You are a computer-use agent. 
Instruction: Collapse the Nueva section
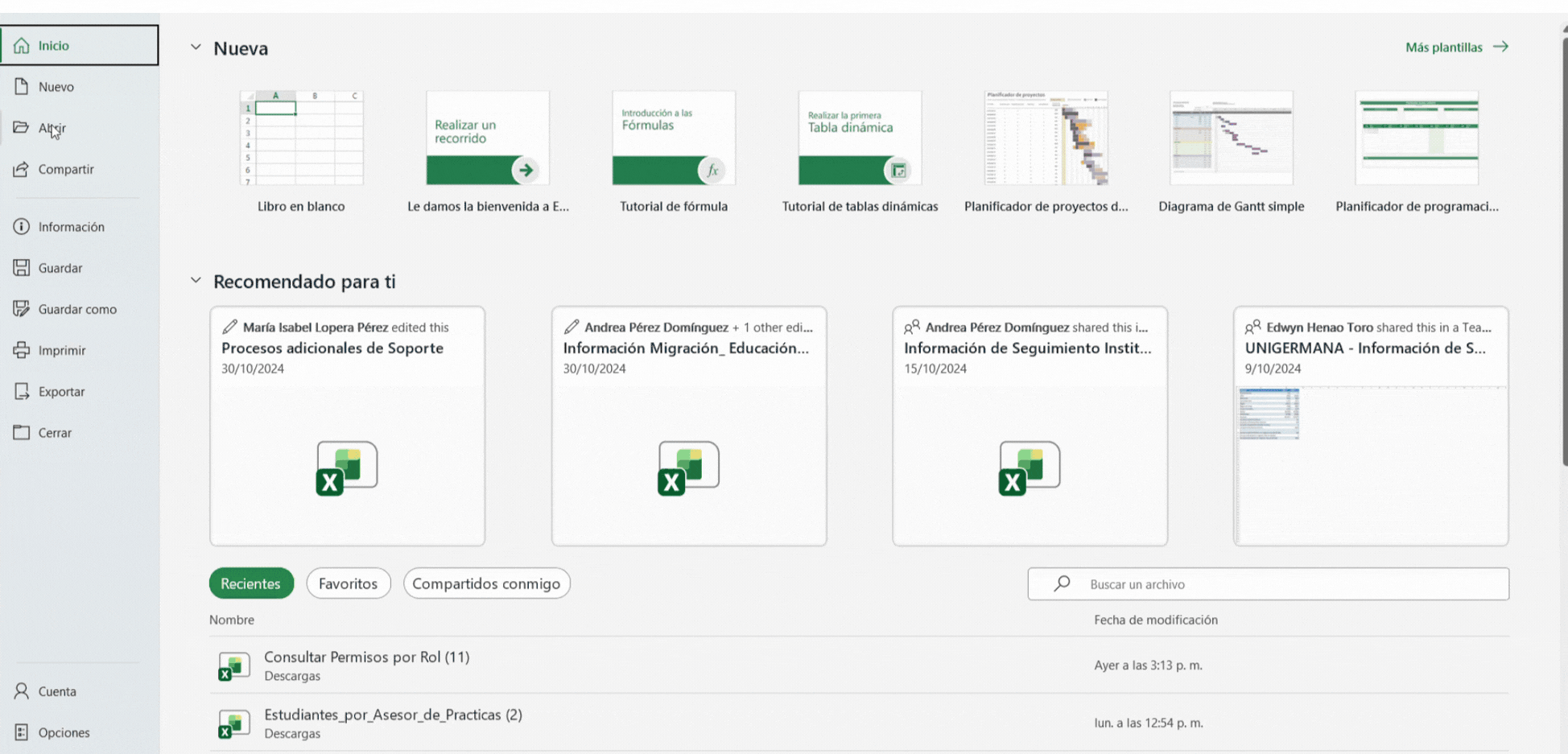(196, 47)
